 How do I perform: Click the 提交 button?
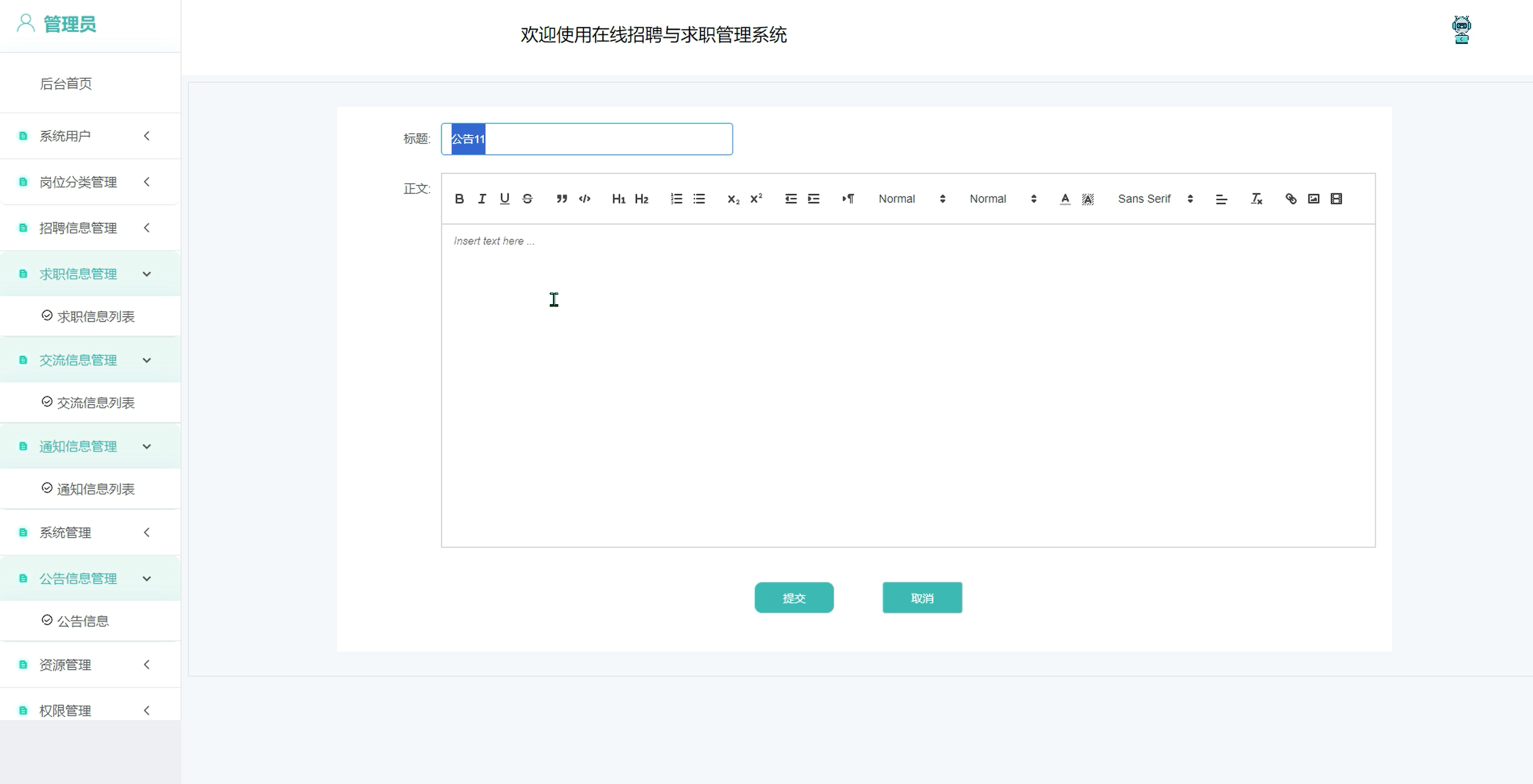click(793, 598)
